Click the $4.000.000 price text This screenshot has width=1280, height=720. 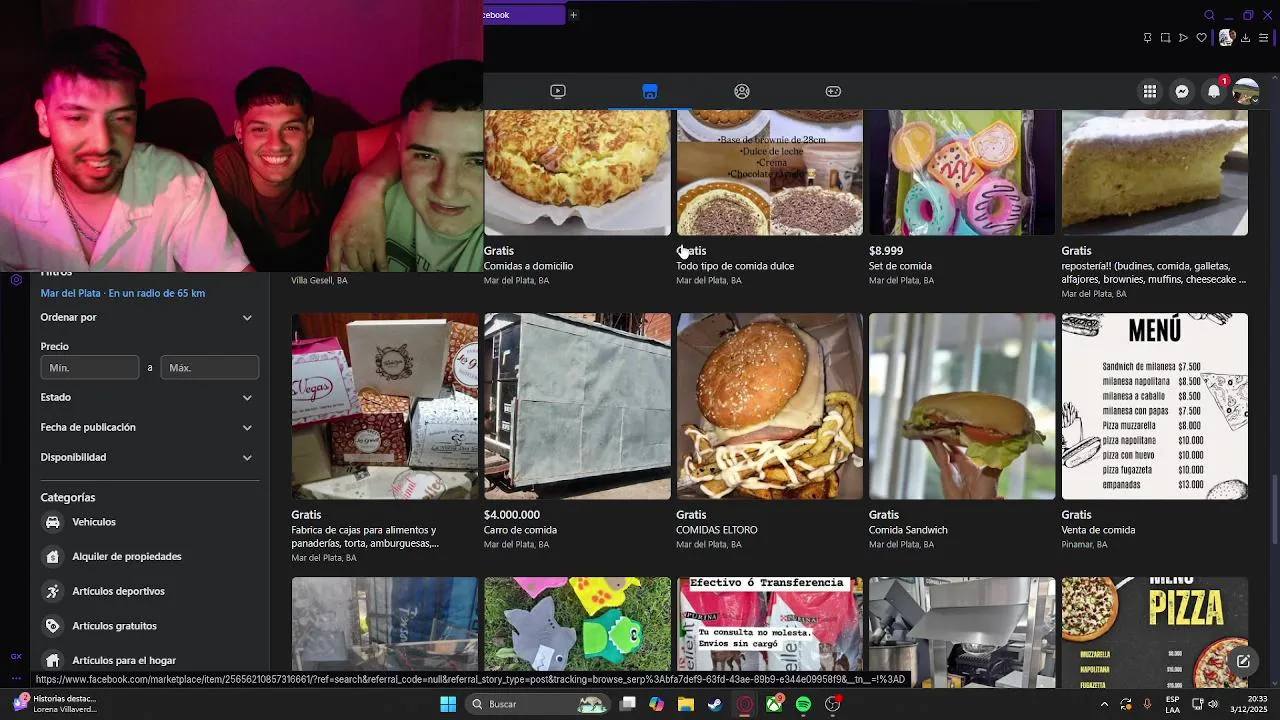click(x=512, y=515)
